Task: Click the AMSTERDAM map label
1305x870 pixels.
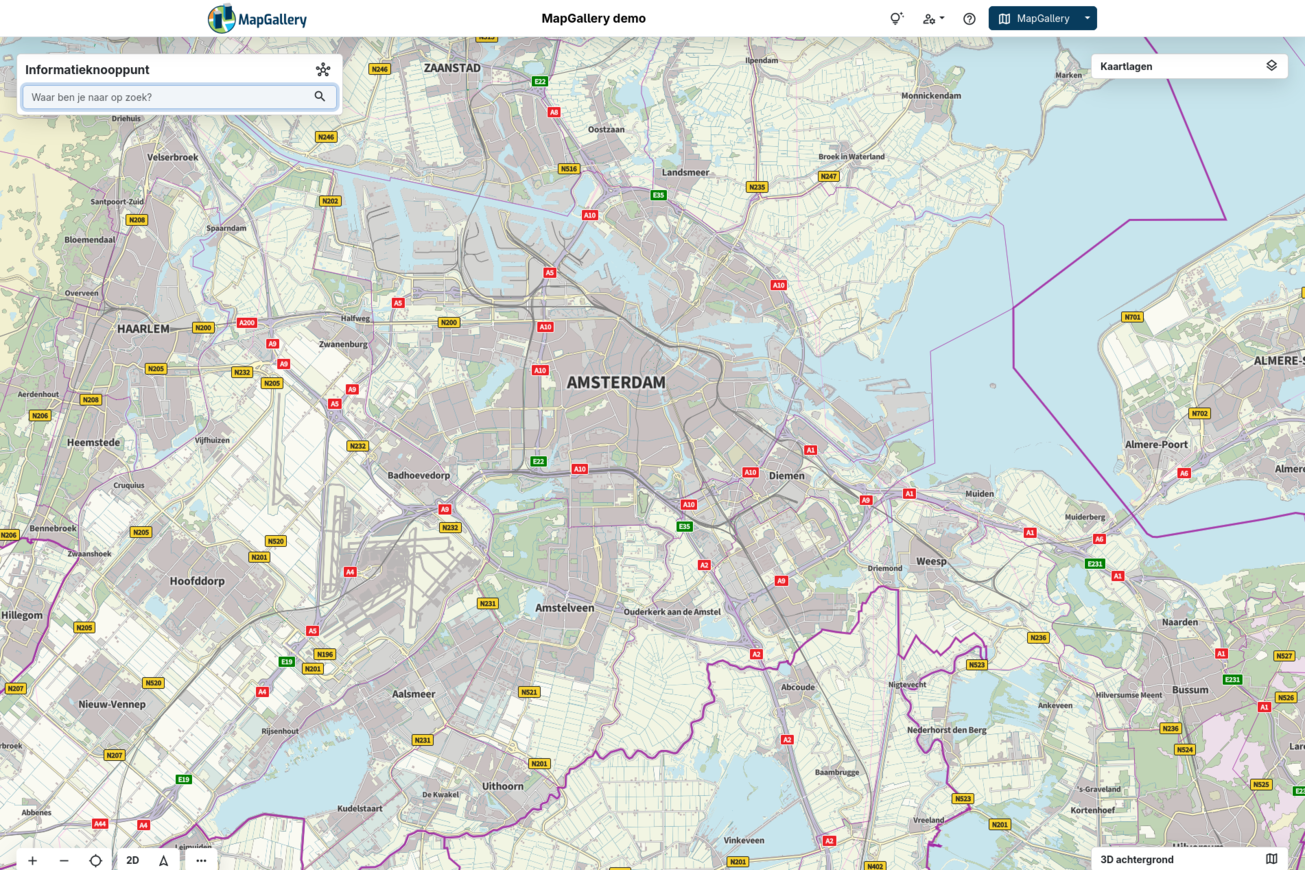Action: pyautogui.click(x=616, y=383)
